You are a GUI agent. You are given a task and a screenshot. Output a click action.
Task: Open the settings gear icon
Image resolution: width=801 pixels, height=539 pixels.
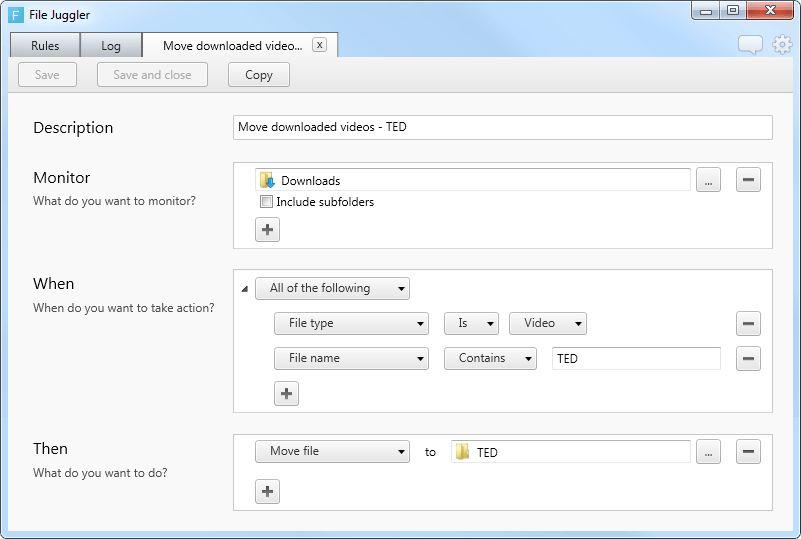782,45
